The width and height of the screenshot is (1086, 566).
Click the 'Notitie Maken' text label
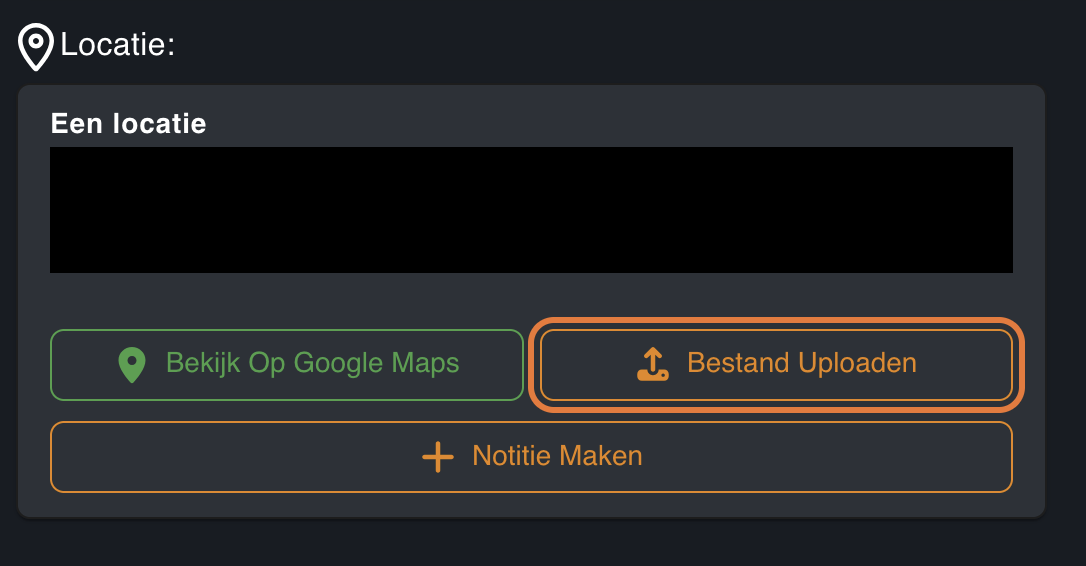coord(557,457)
